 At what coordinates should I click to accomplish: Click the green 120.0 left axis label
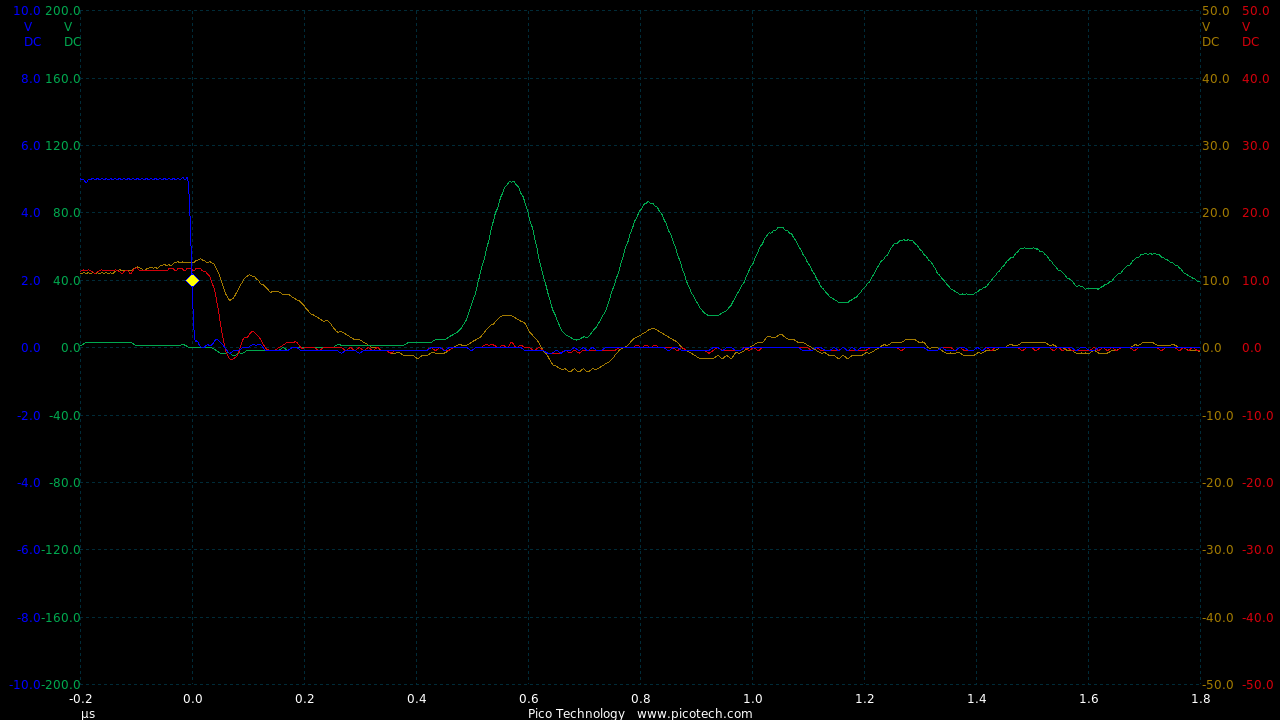coord(62,146)
